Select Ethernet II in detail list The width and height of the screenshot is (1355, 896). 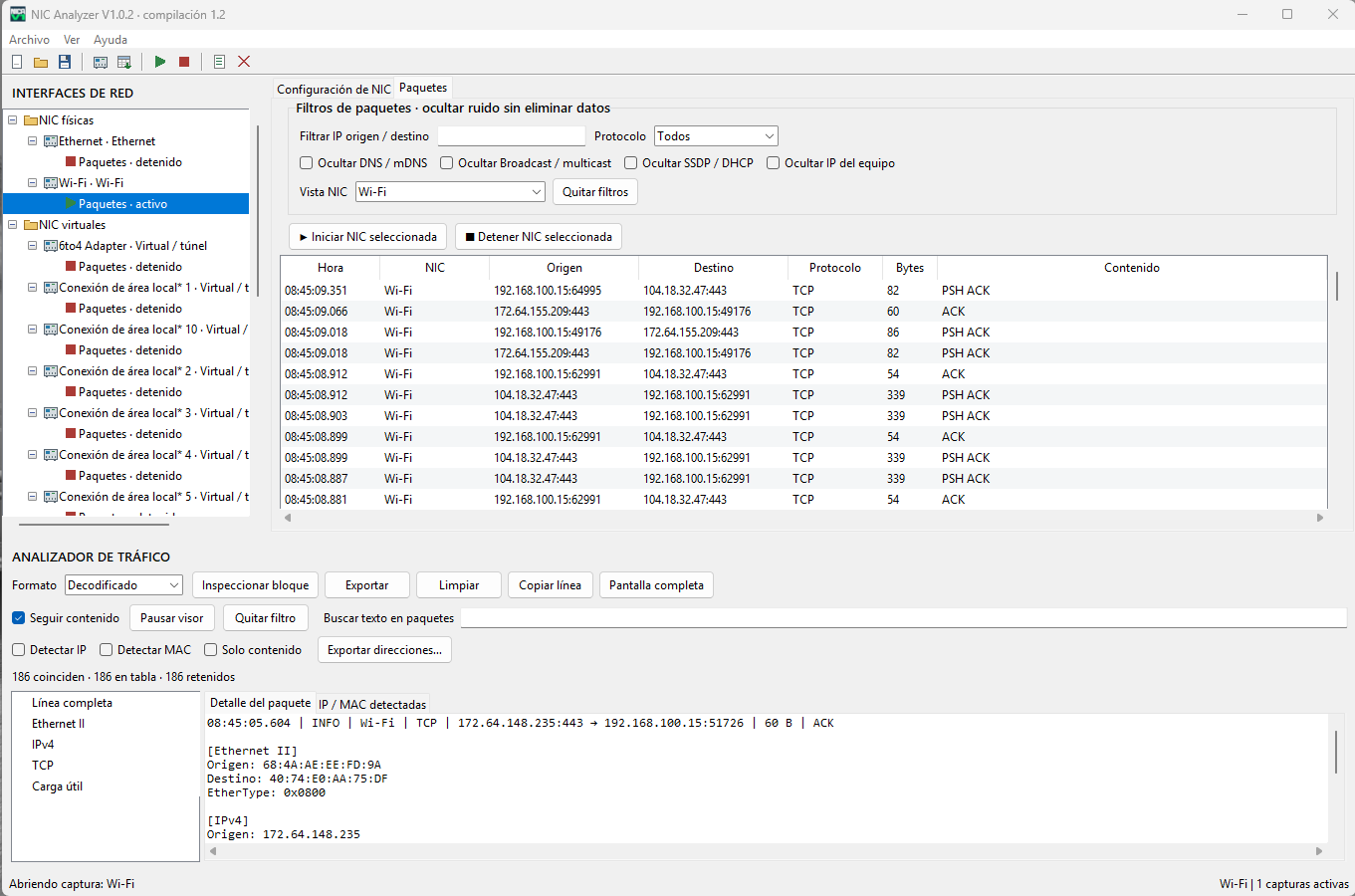coord(58,724)
